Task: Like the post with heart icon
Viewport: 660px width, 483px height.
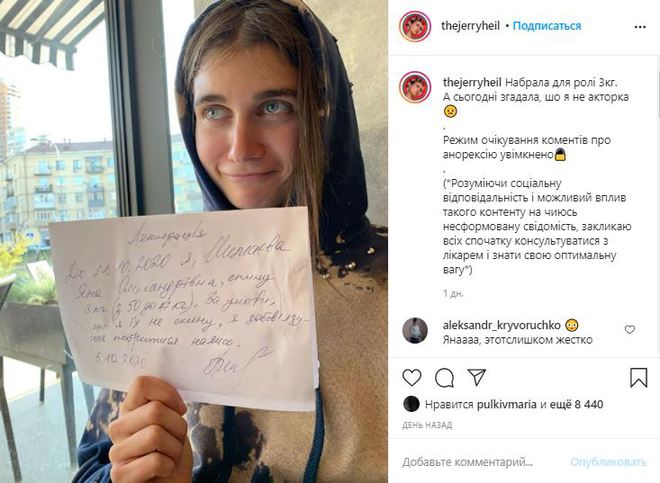Action: click(412, 377)
